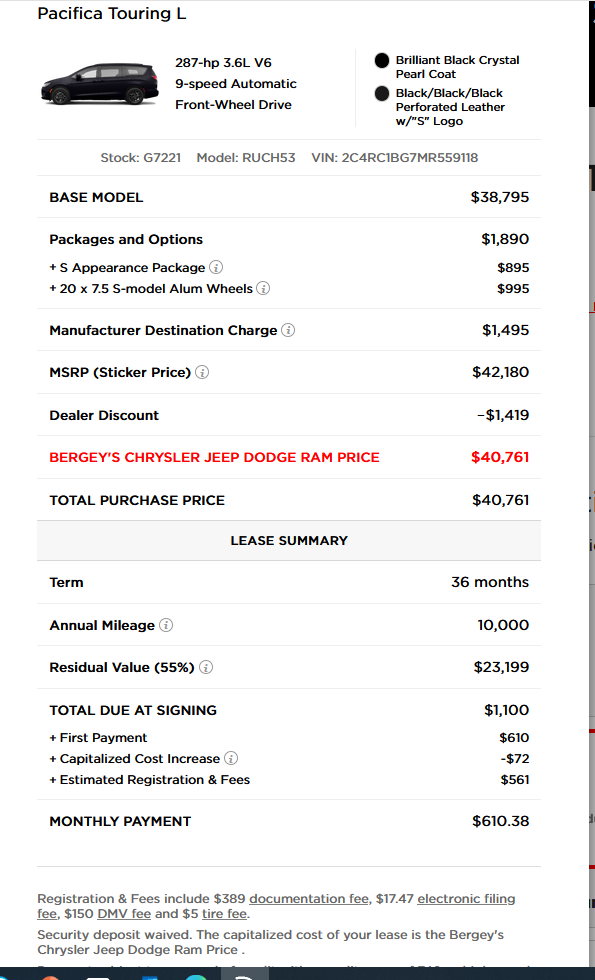595x980 pixels.
Task: Click Manufacturer Destination Charge info icon
Action: tap(288, 330)
